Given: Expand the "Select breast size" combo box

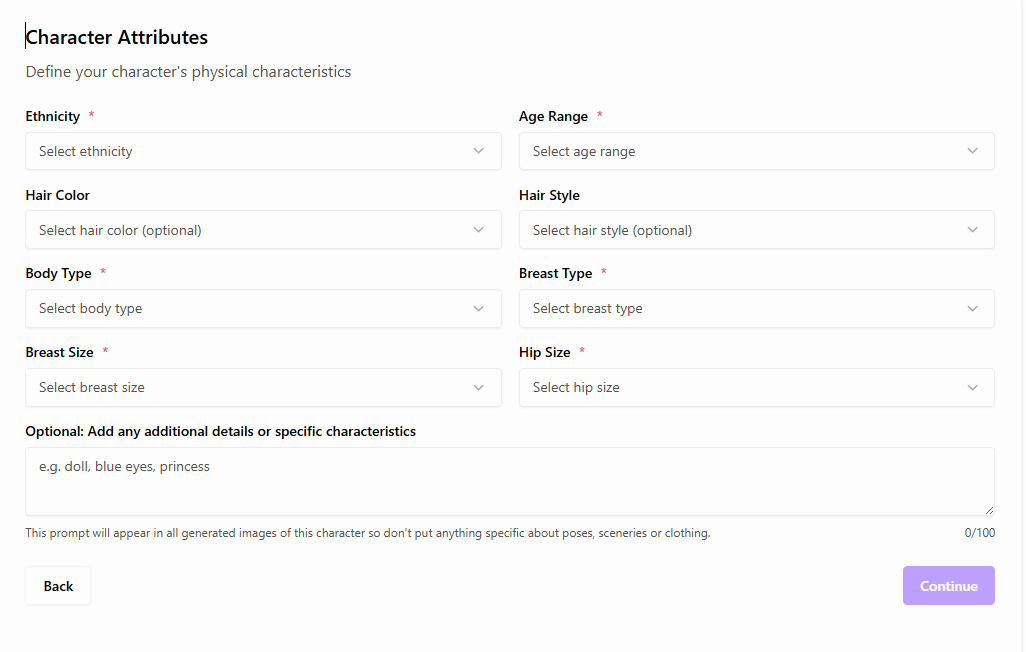Looking at the screenshot, I should point(250,388).
